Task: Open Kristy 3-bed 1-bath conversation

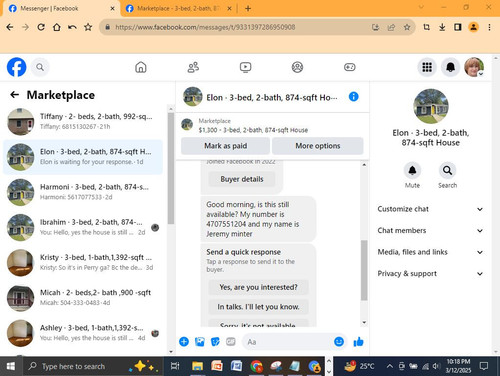Action: pos(83,262)
